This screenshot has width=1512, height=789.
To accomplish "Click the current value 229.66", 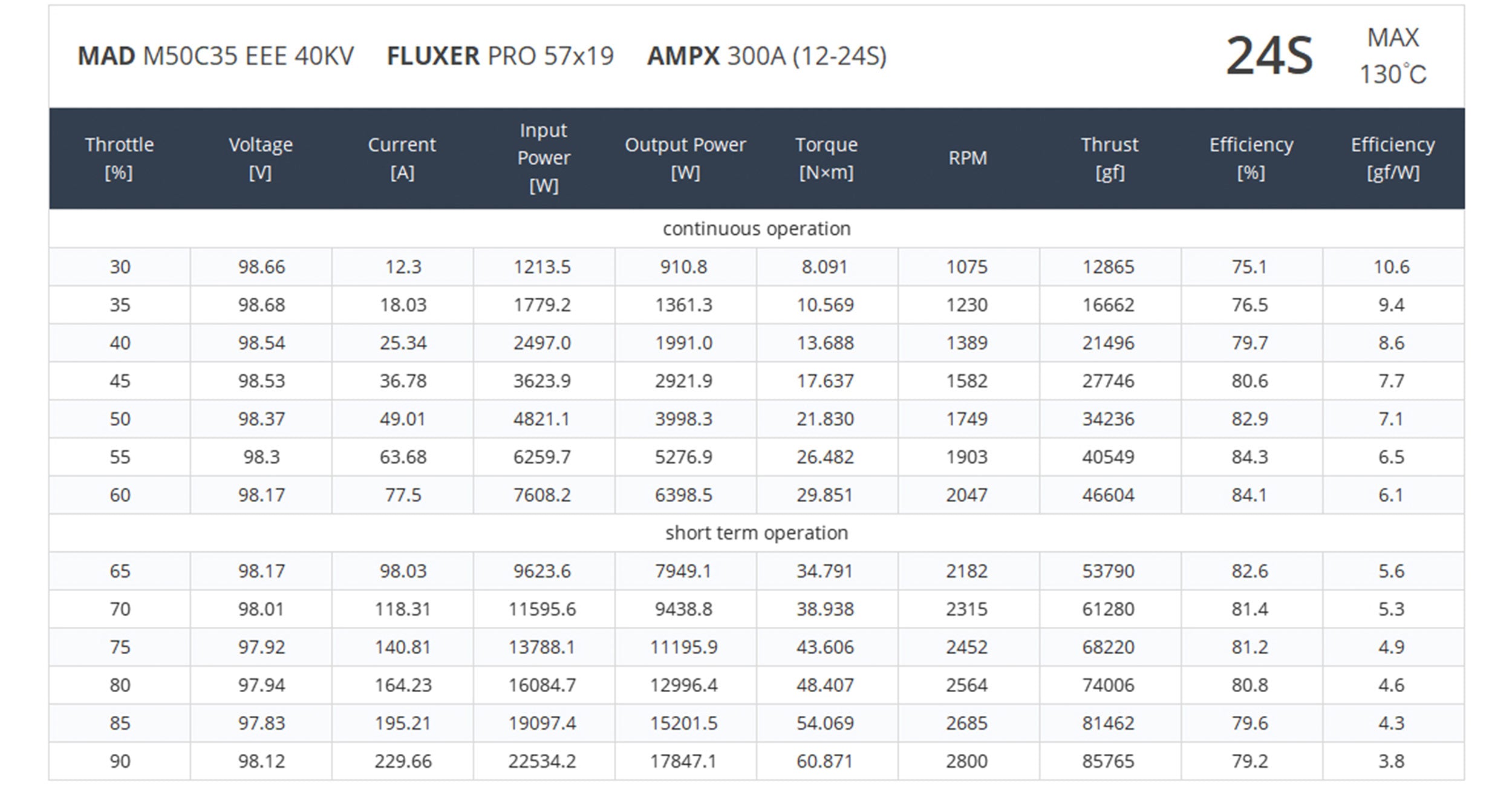I will [403, 761].
